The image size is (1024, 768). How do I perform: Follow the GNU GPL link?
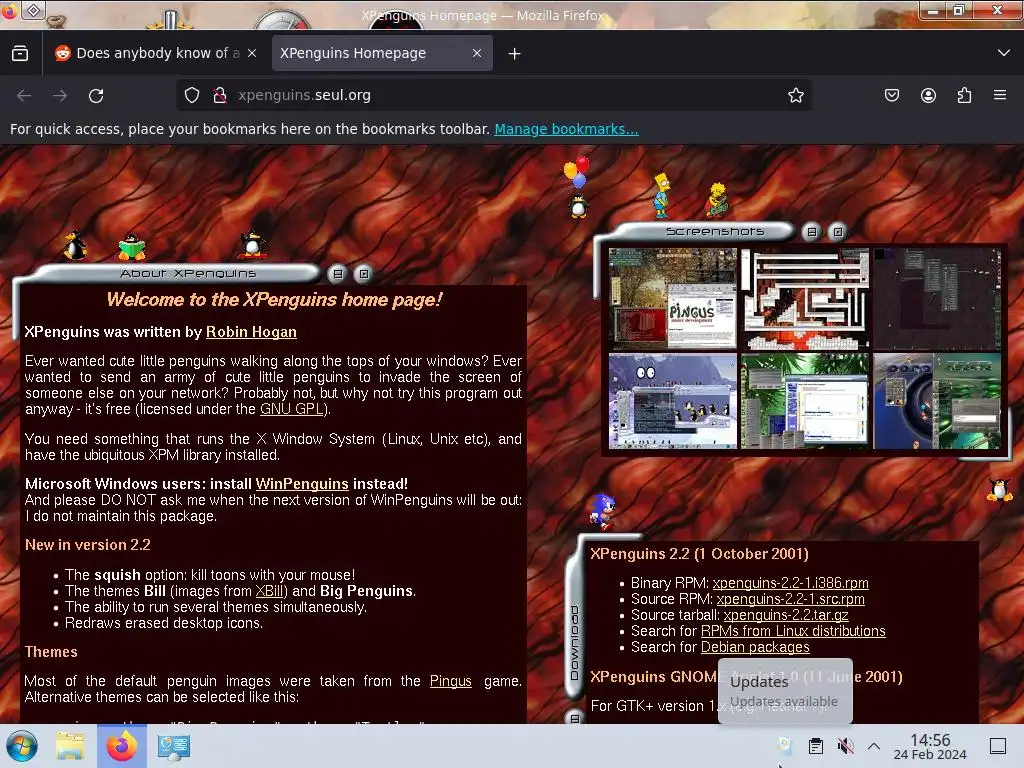click(292, 409)
